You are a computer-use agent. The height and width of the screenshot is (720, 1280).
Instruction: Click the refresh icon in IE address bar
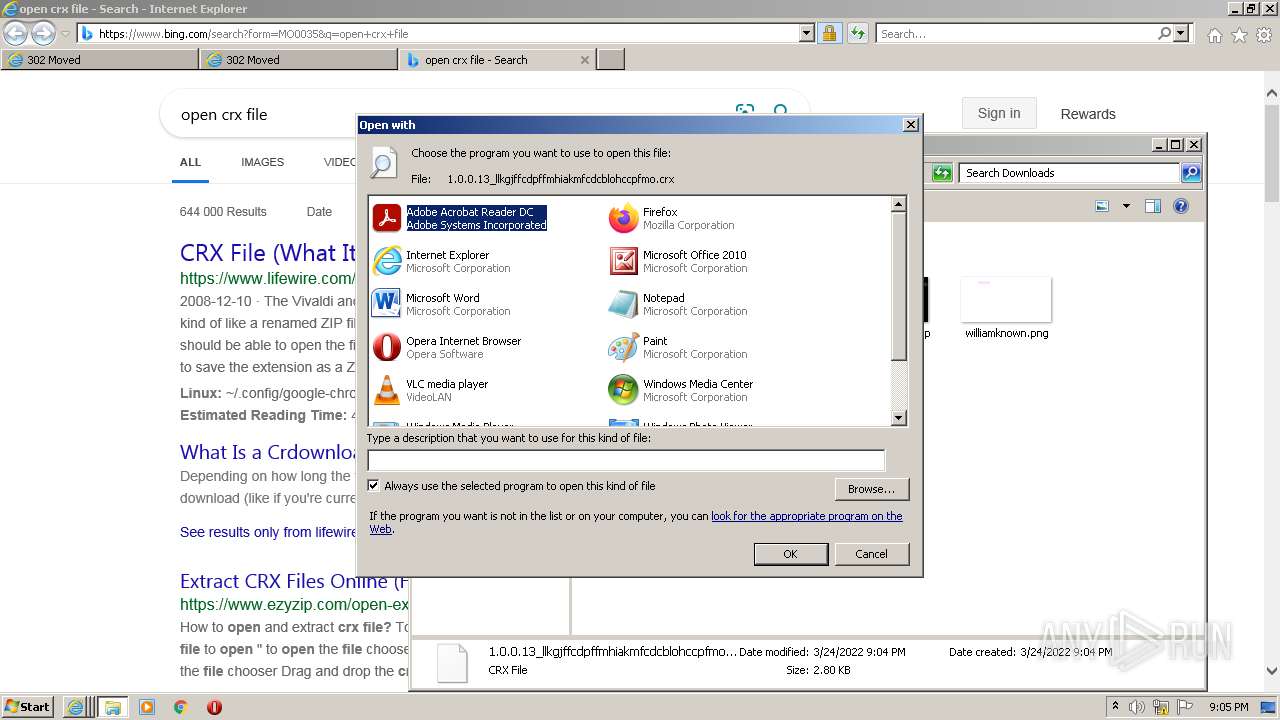point(857,33)
